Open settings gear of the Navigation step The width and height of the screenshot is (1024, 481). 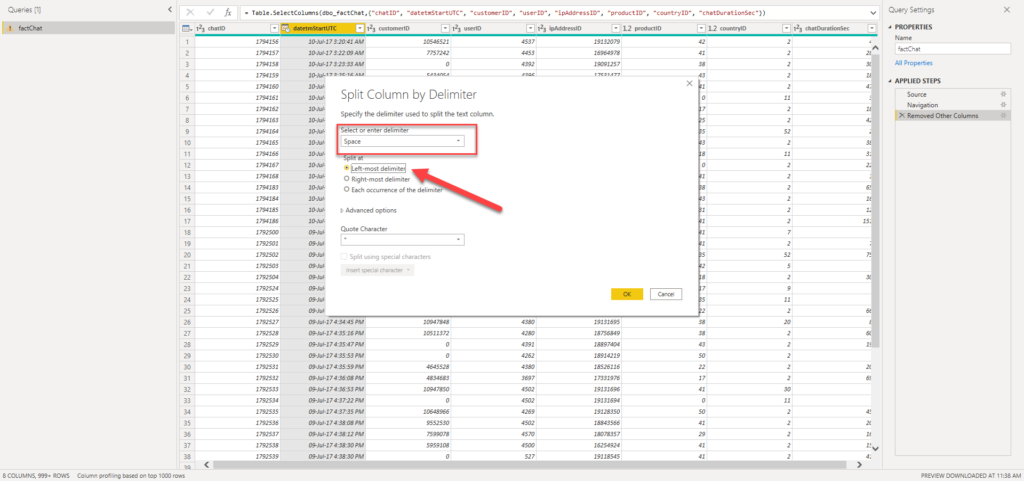1003,105
